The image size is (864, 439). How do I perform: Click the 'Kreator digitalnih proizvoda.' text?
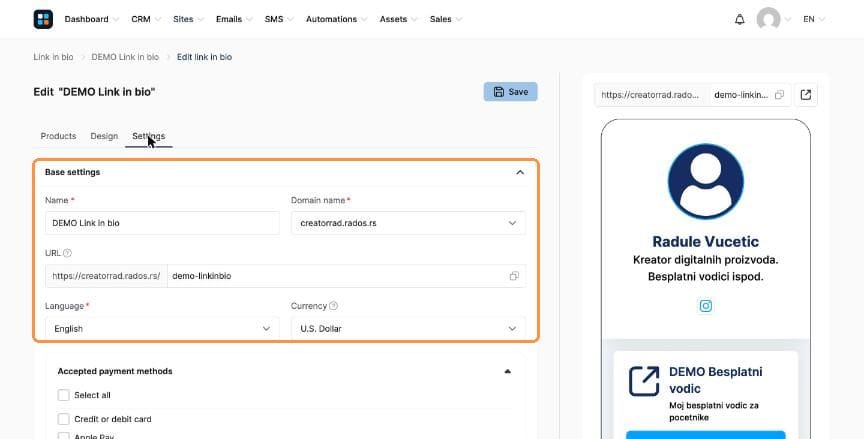(x=705, y=259)
